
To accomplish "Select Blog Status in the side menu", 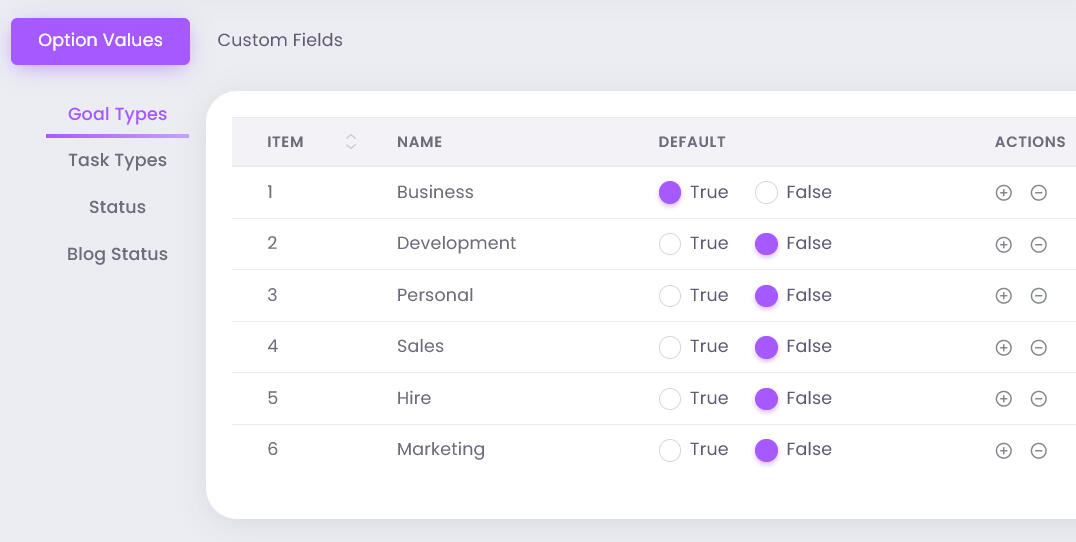I will point(117,254).
